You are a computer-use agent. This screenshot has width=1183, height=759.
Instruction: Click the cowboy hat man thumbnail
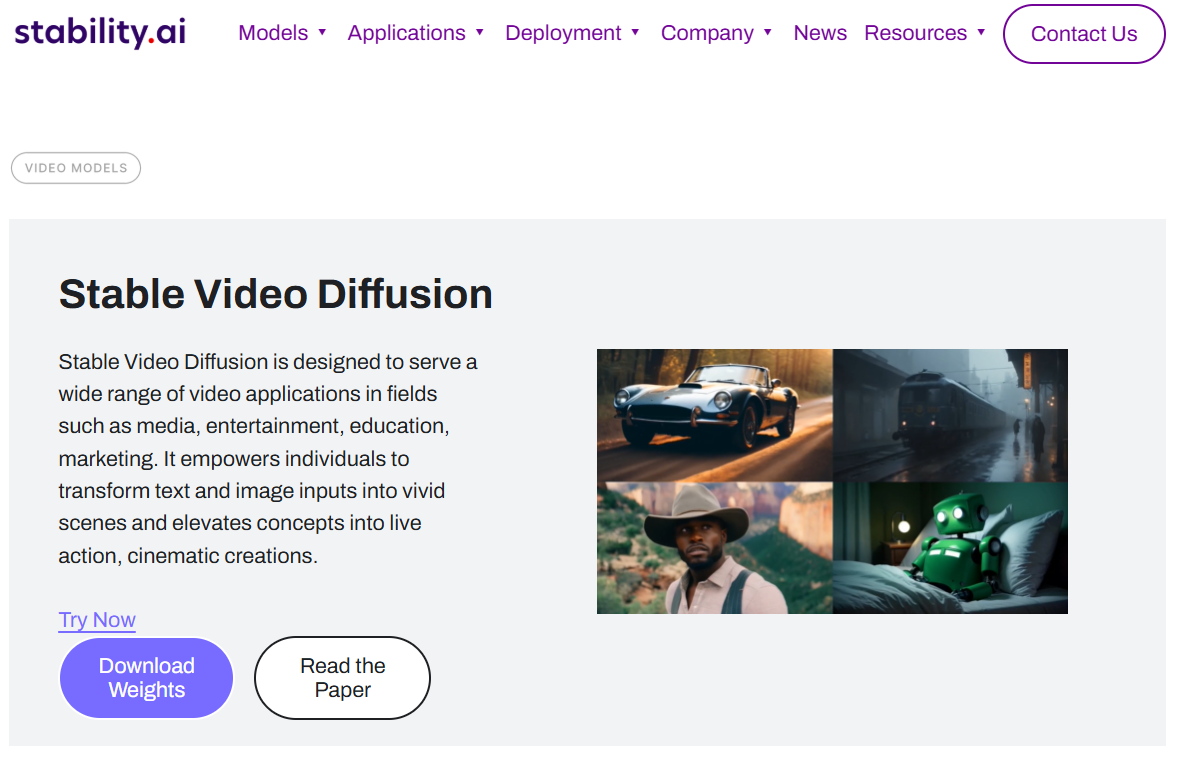[x=714, y=546]
